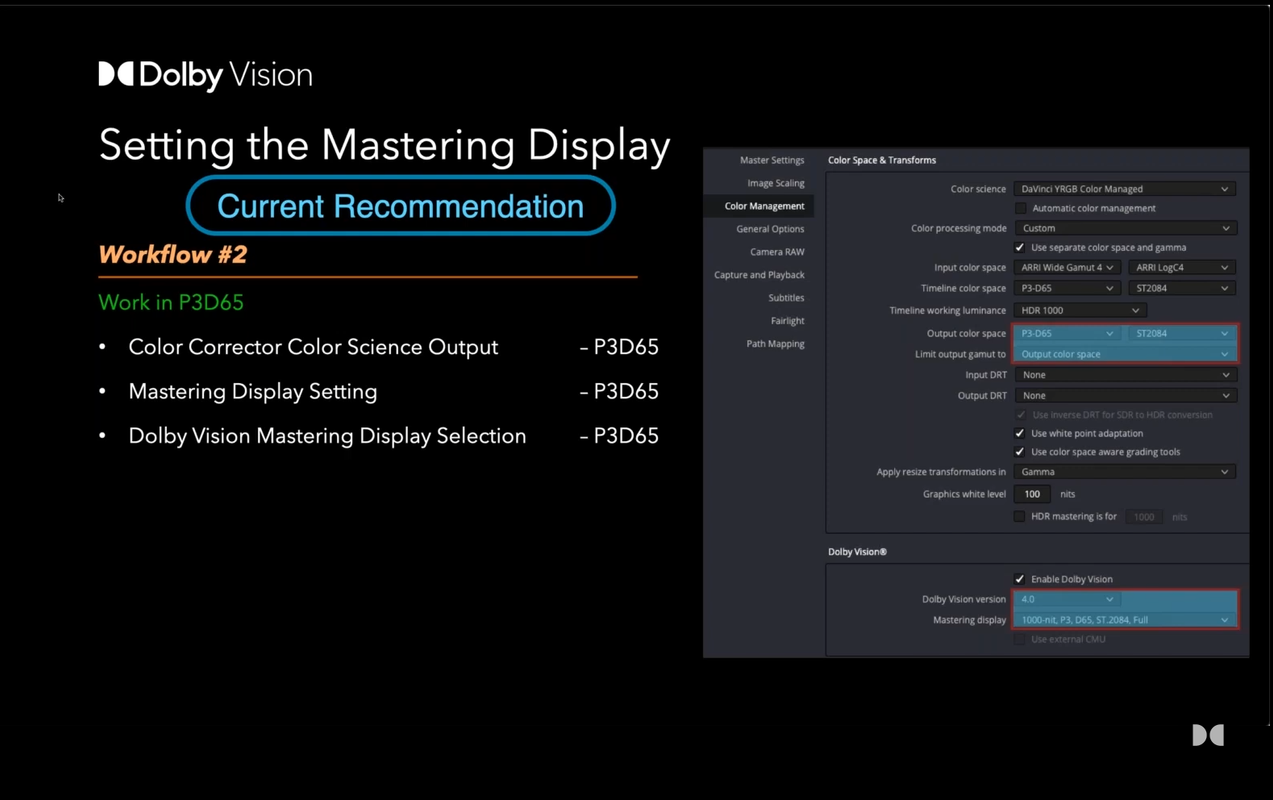The height and width of the screenshot is (800, 1273).
Task: Select the Color Management section
Action: click(x=764, y=206)
